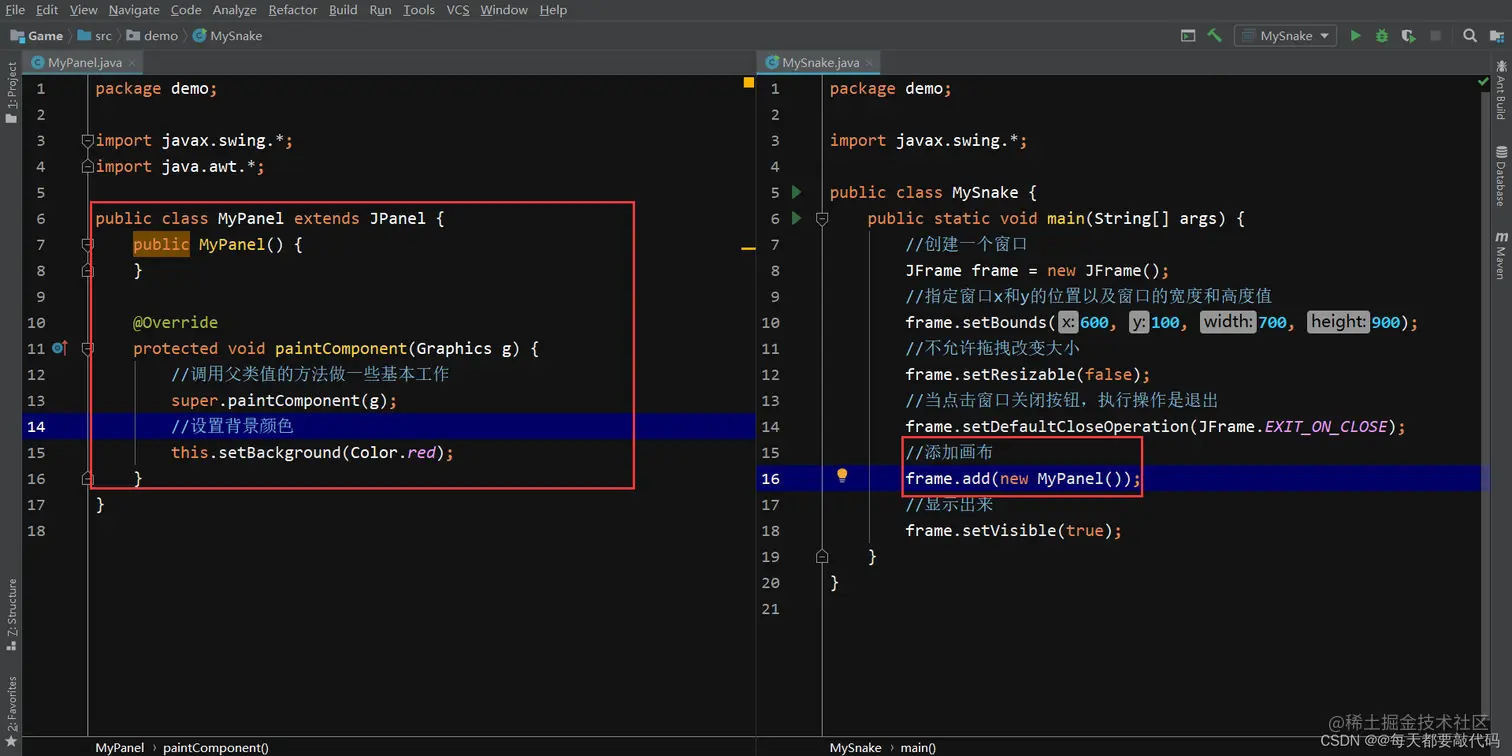Open the File menu

point(15,10)
